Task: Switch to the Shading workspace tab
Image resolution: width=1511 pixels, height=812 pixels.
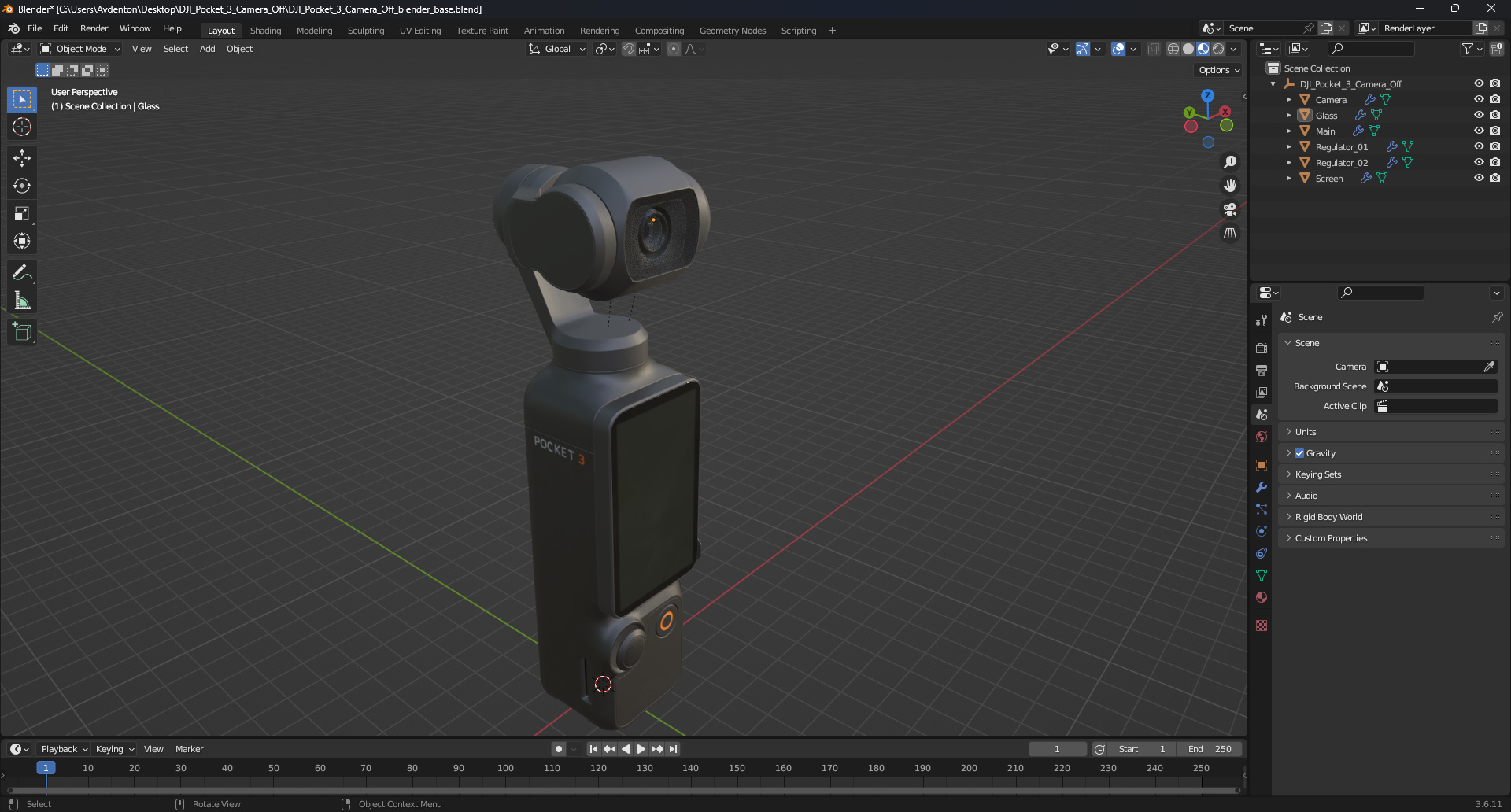Action: 265,31
